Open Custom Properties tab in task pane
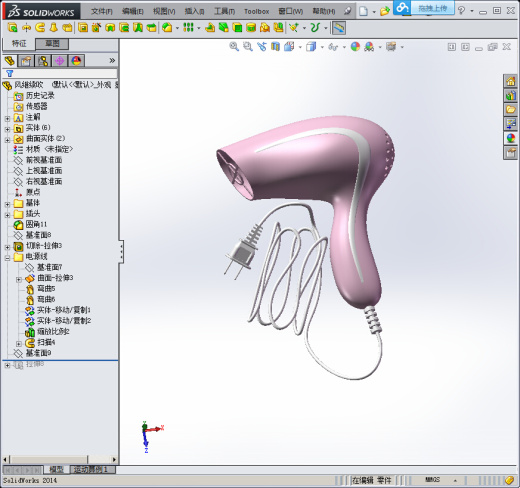Viewport: 520px width, 488px height. (x=510, y=153)
